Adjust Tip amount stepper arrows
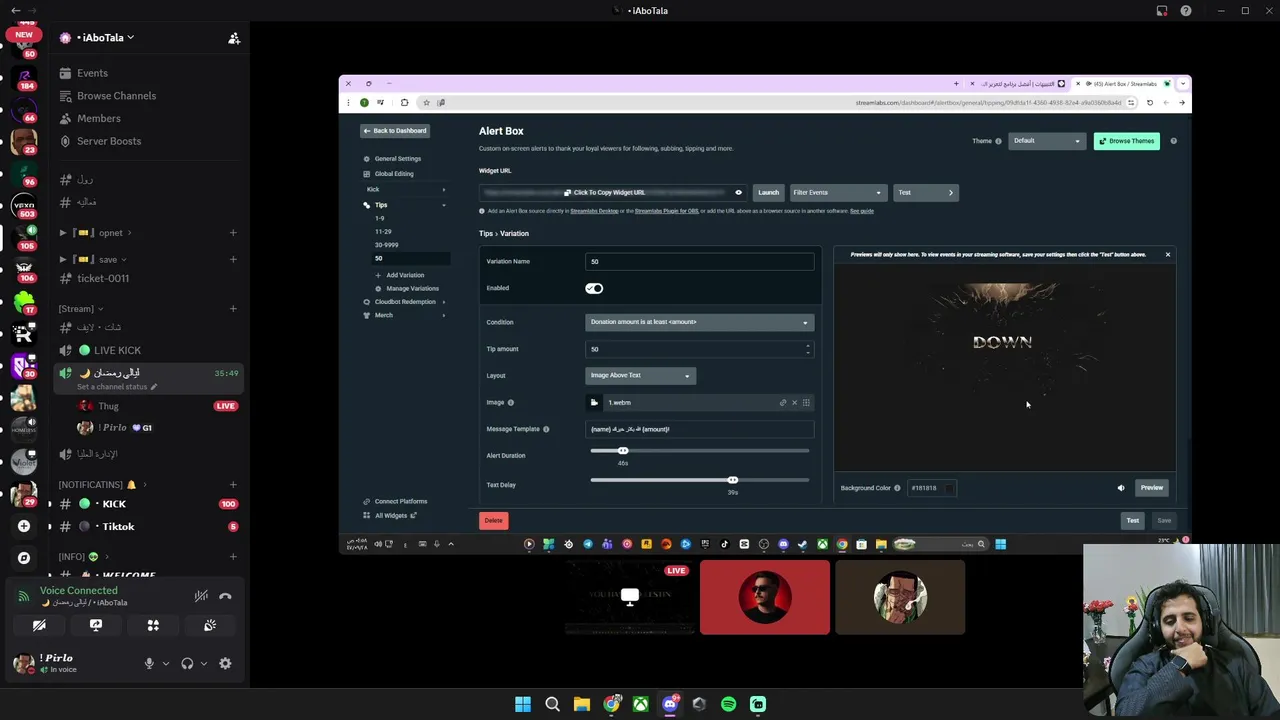Screen dimensions: 1280x720 click(x=807, y=349)
